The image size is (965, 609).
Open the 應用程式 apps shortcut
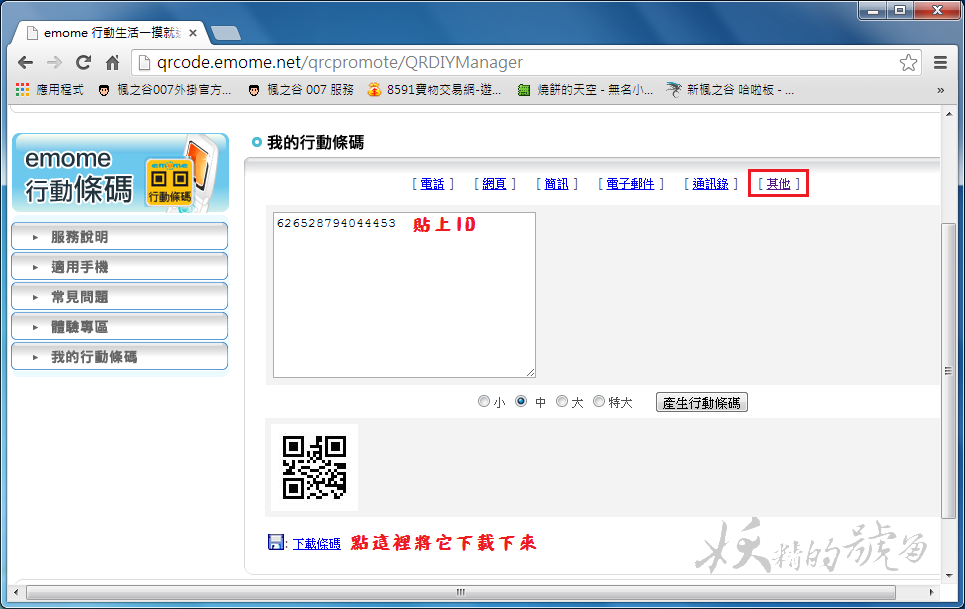[x=49, y=90]
